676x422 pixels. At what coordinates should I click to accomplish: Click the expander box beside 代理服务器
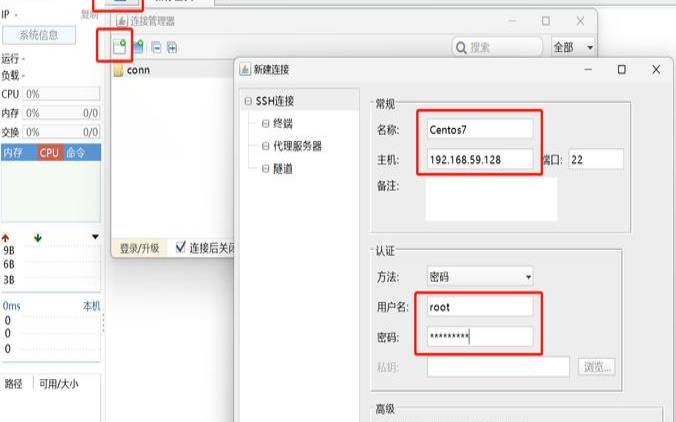pos(266,146)
